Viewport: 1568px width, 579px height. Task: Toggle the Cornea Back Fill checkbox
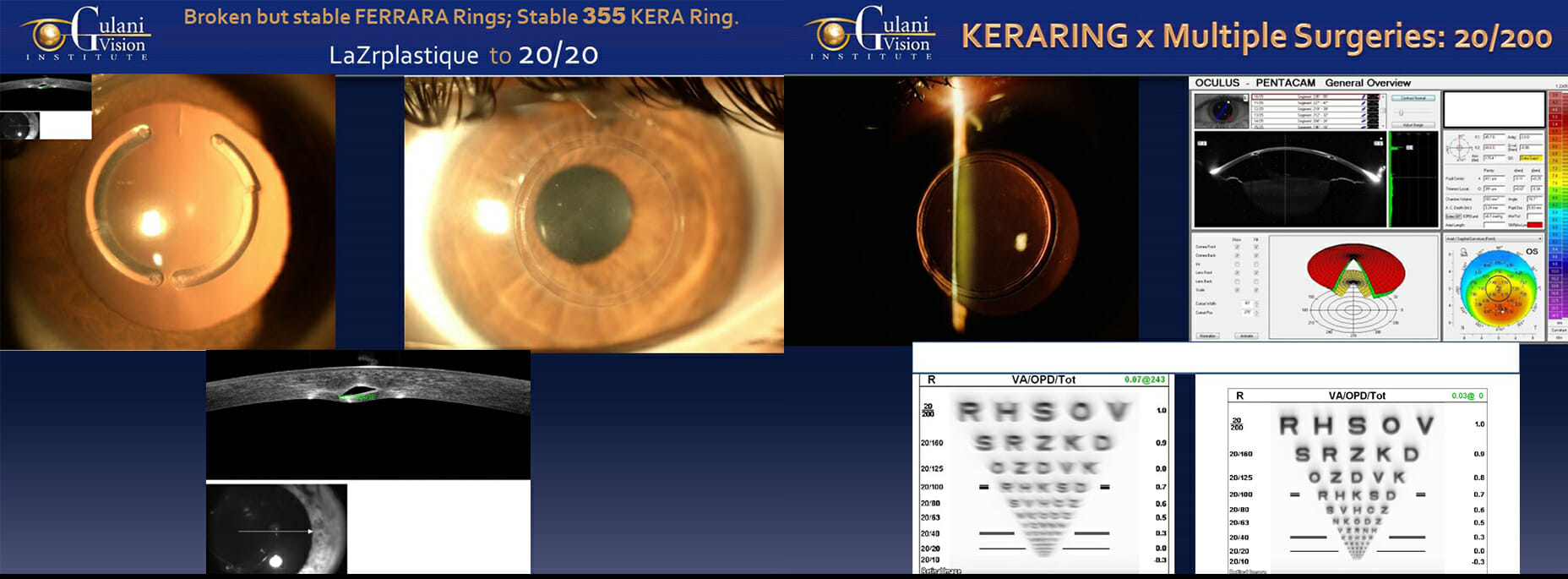pos(1256,255)
